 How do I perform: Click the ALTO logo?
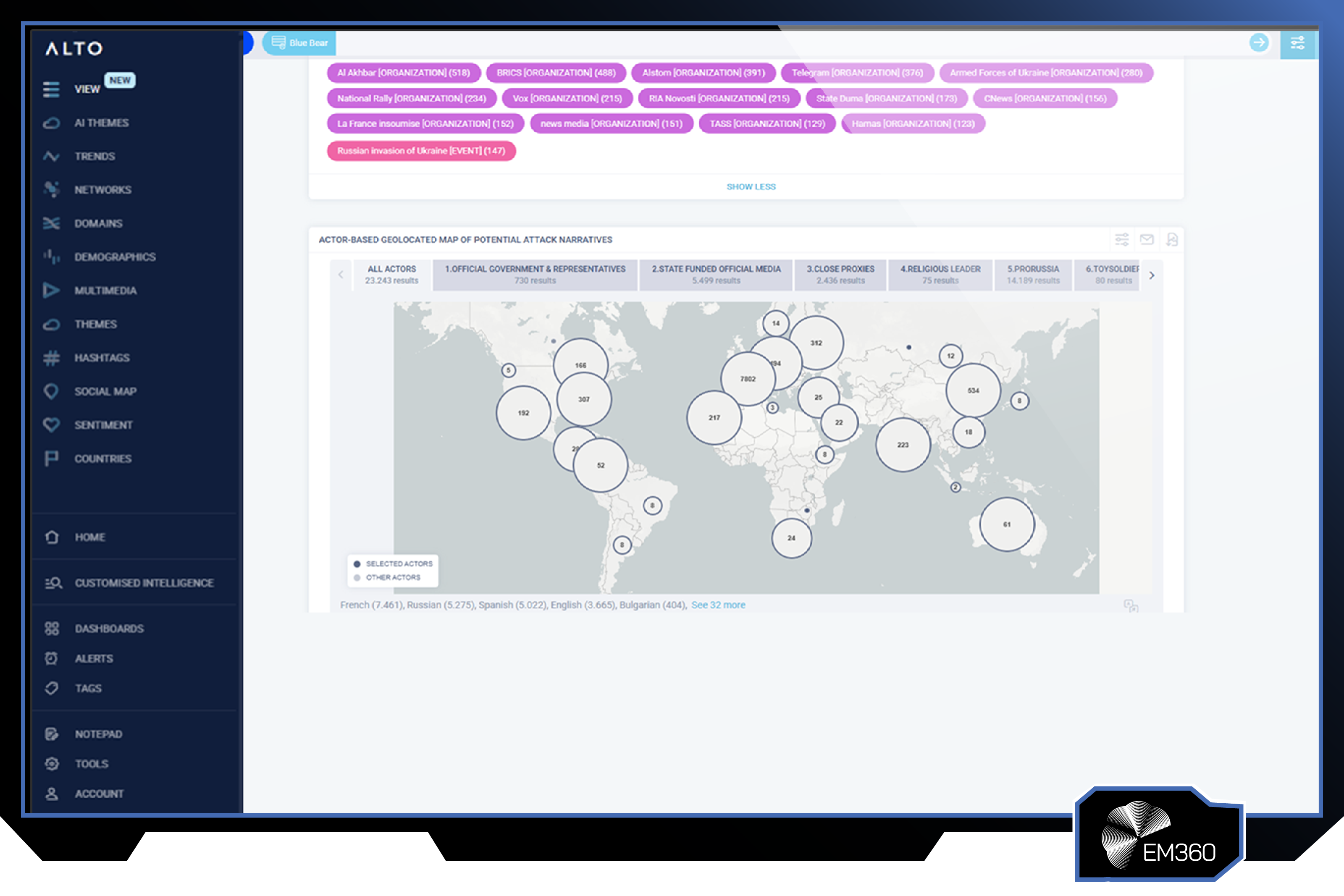(x=74, y=49)
